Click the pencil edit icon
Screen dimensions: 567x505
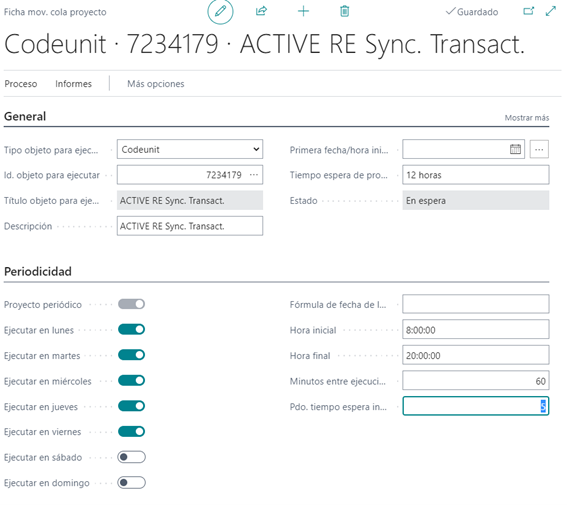220,11
